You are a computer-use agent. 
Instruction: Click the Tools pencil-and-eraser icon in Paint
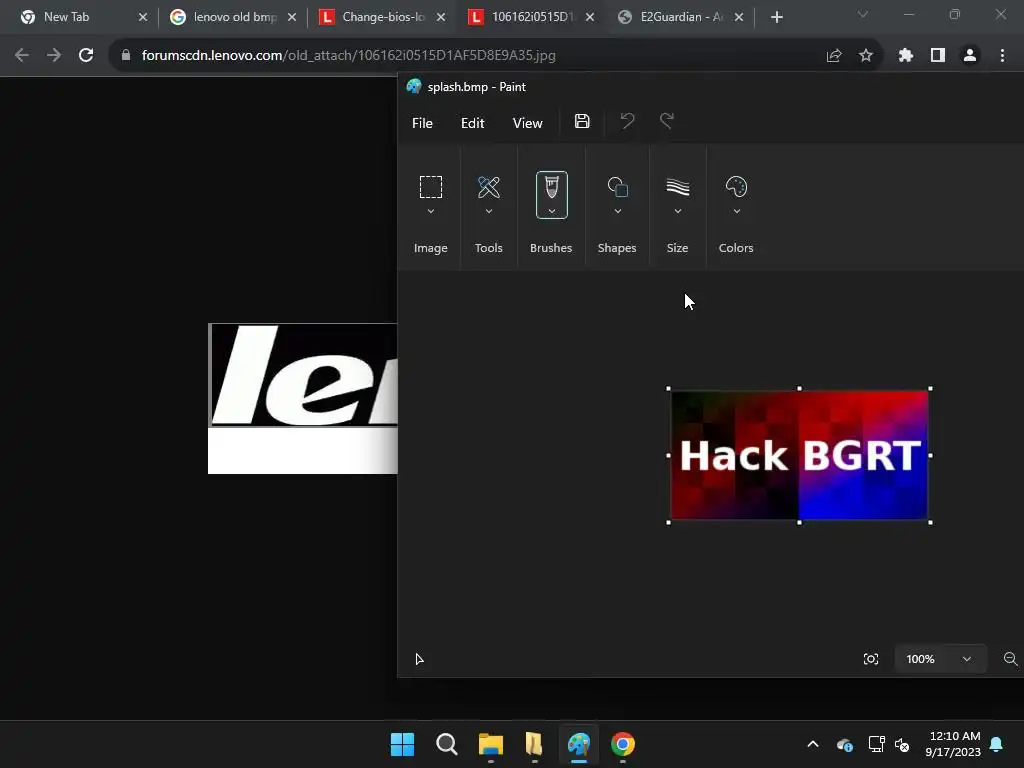(488, 187)
